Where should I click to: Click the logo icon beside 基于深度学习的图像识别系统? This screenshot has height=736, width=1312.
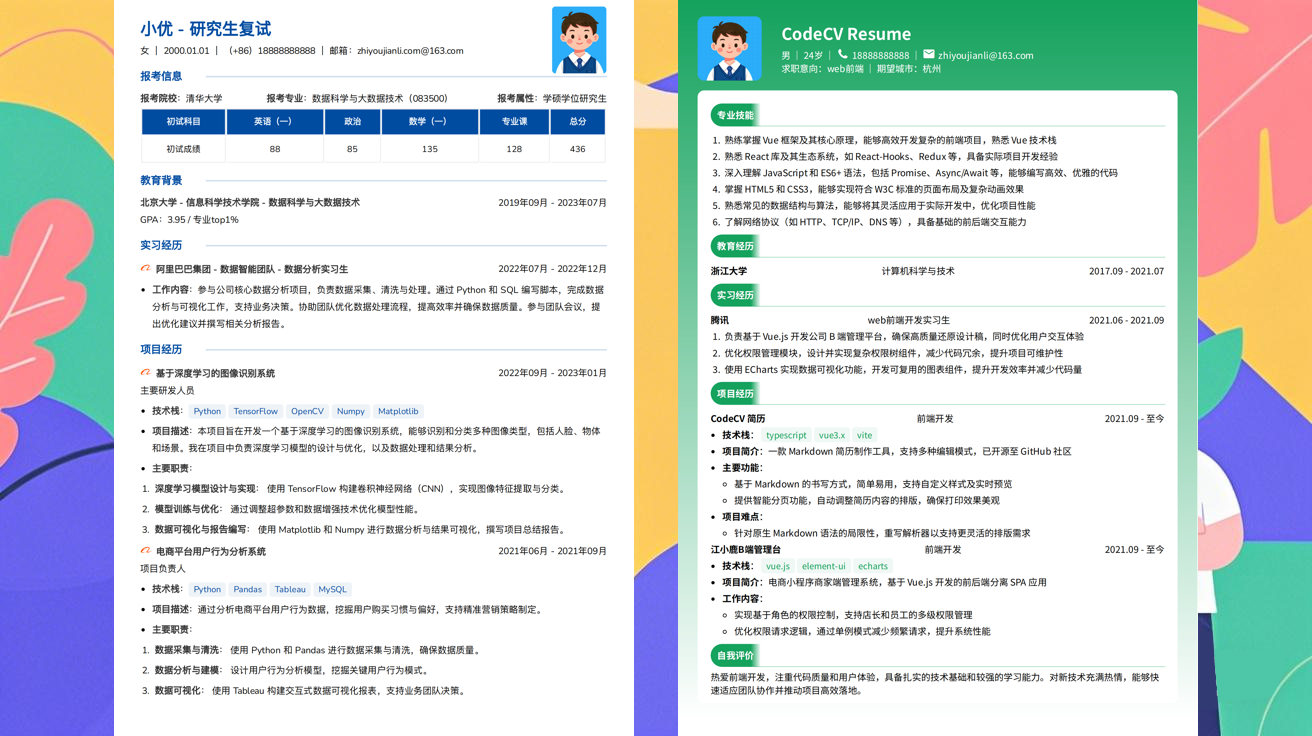pyautogui.click(x=146, y=373)
